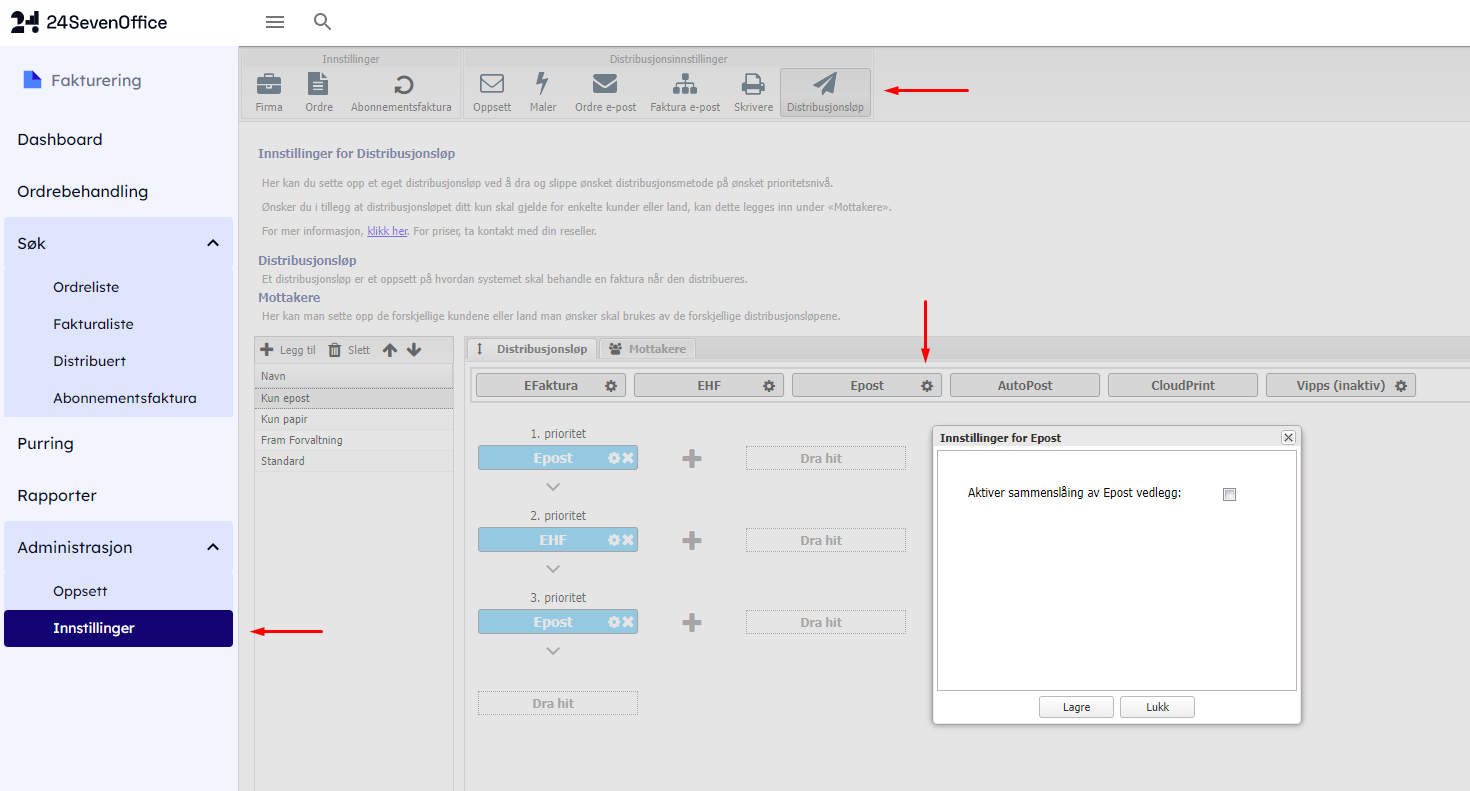Image resolution: width=1470 pixels, height=791 pixels.
Task: Switch to the Mottakere tab
Action: [648, 349]
